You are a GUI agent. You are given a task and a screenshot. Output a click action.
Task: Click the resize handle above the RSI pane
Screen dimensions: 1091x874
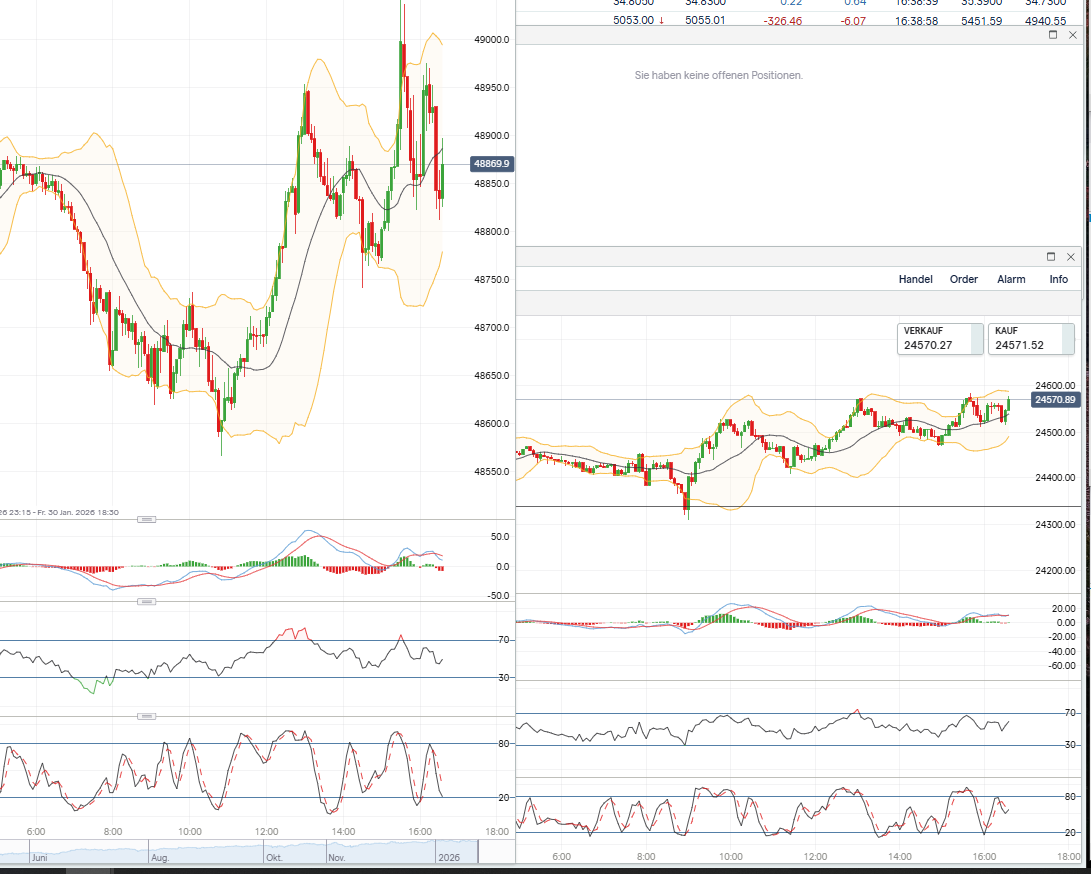[x=146, y=601]
